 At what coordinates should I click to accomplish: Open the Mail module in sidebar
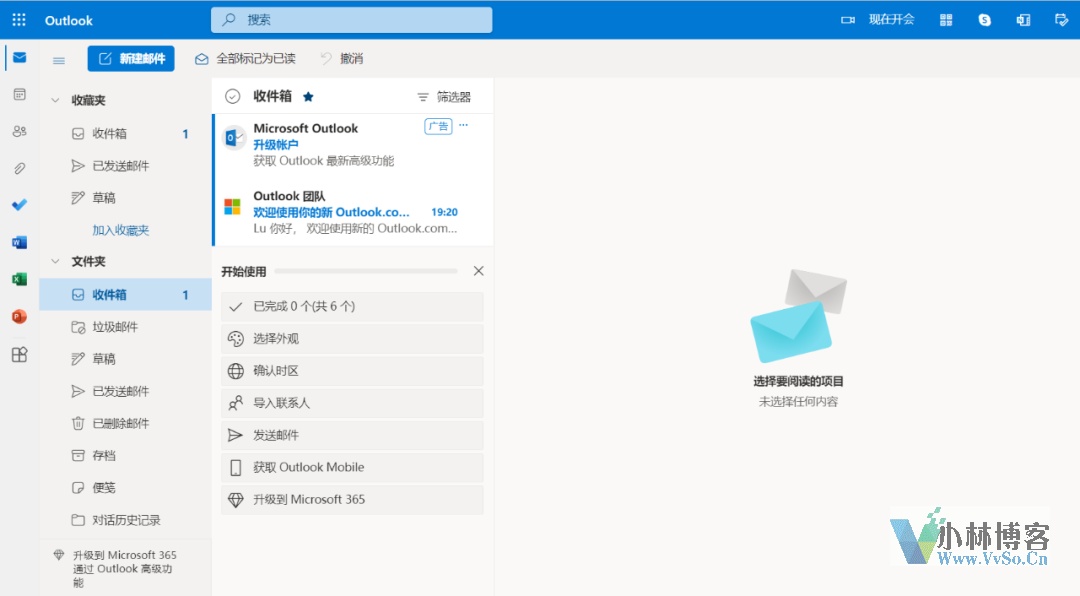coord(19,57)
